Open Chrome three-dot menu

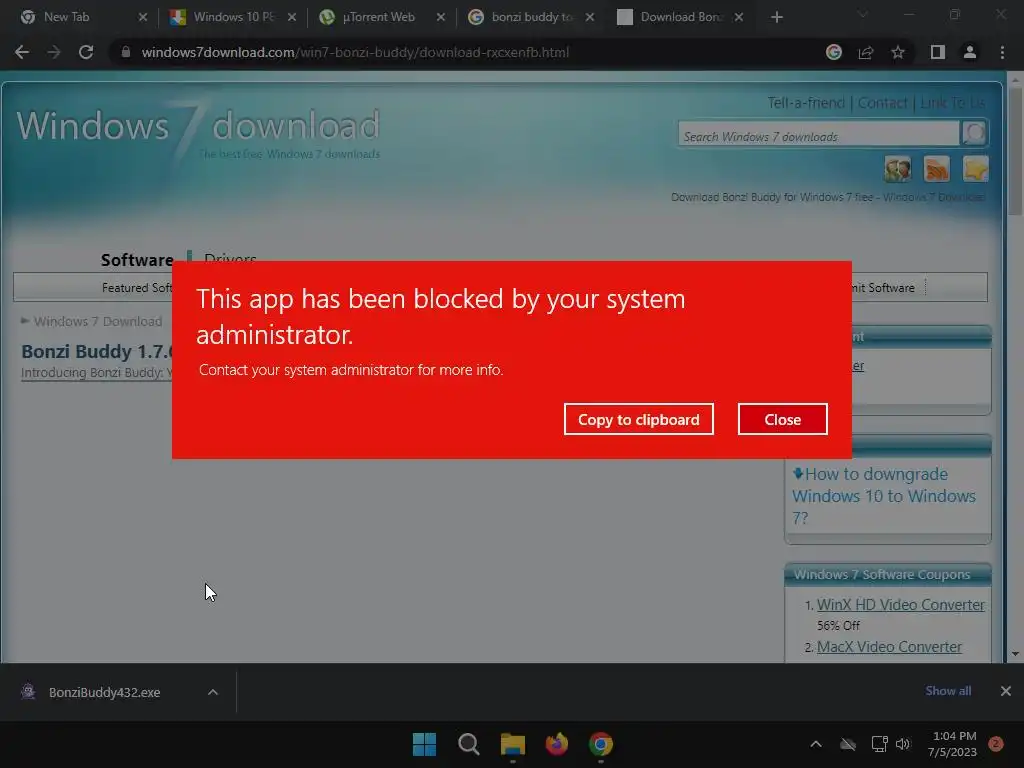point(1002,52)
